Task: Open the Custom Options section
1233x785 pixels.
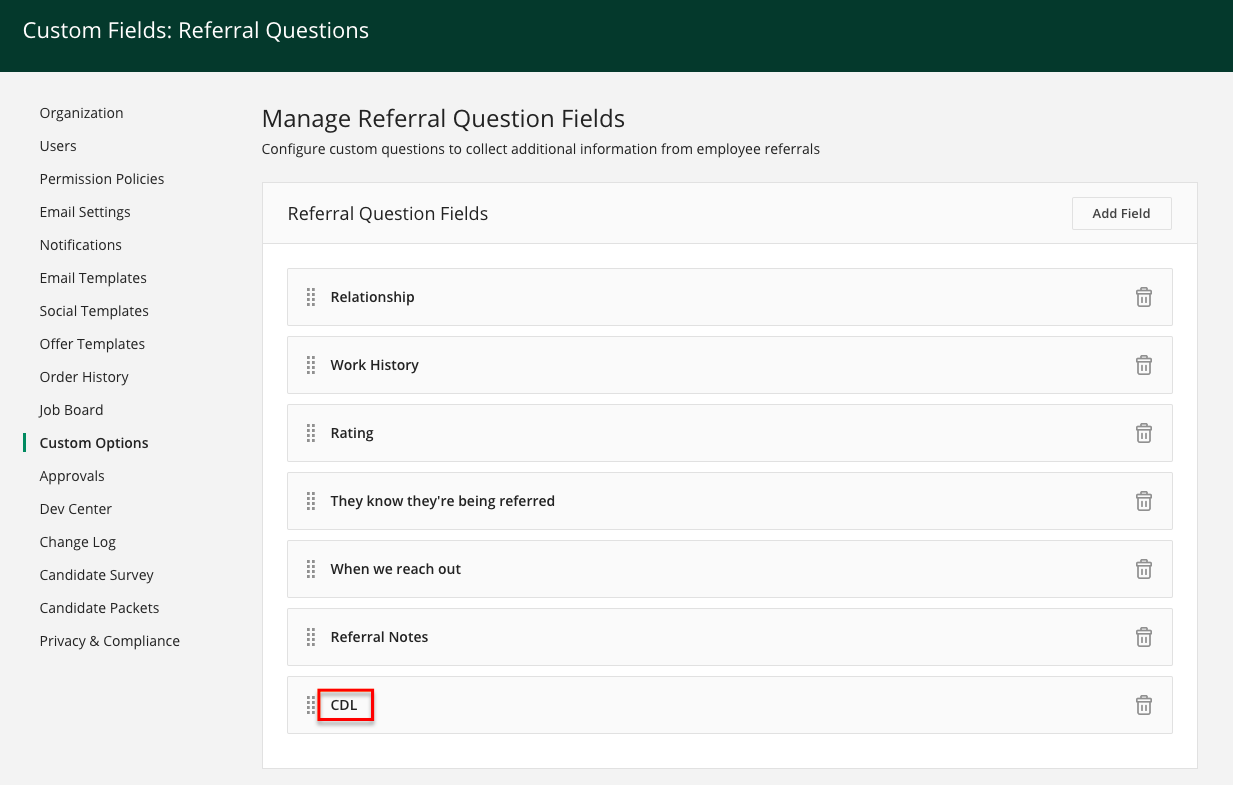Action: [x=93, y=442]
